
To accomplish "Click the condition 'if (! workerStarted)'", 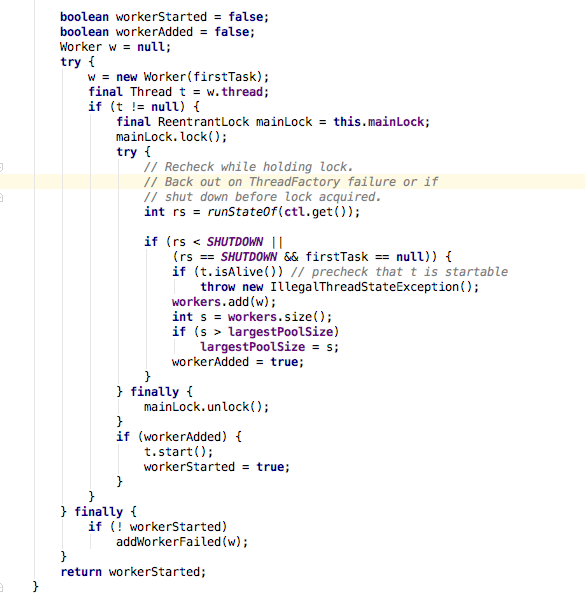I will [x=158, y=527].
